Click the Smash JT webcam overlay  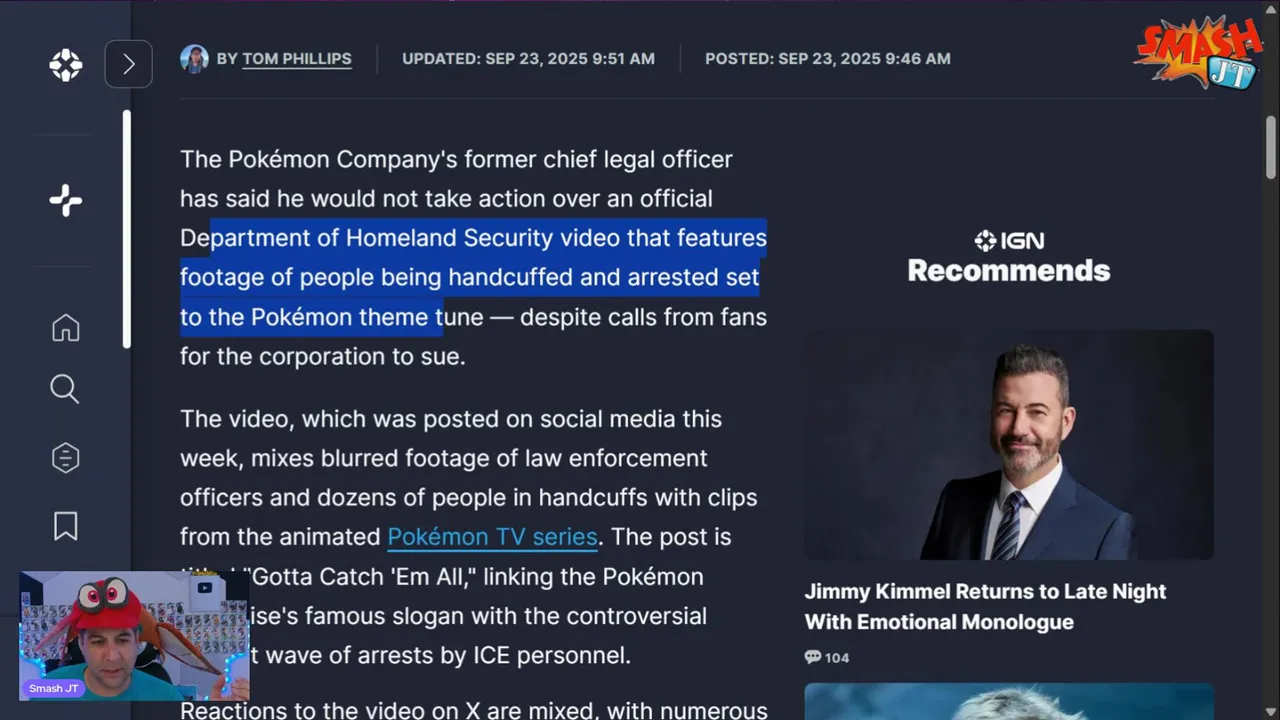133,636
